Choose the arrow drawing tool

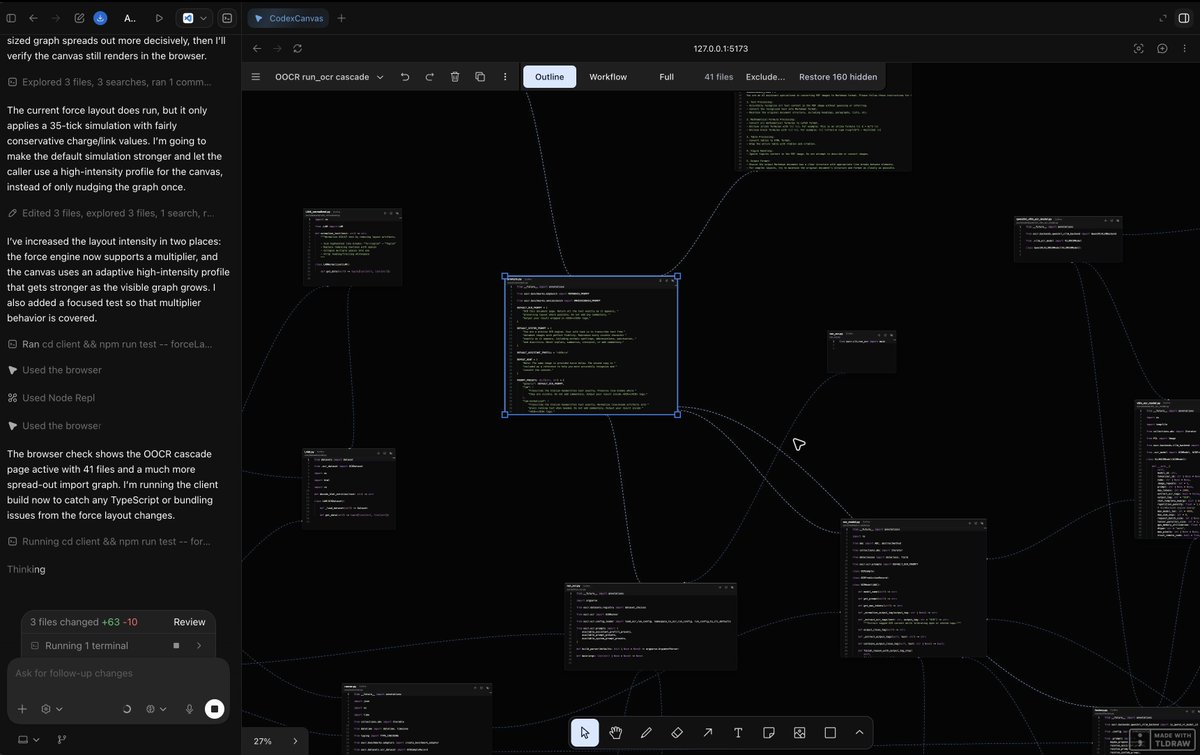click(x=708, y=732)
